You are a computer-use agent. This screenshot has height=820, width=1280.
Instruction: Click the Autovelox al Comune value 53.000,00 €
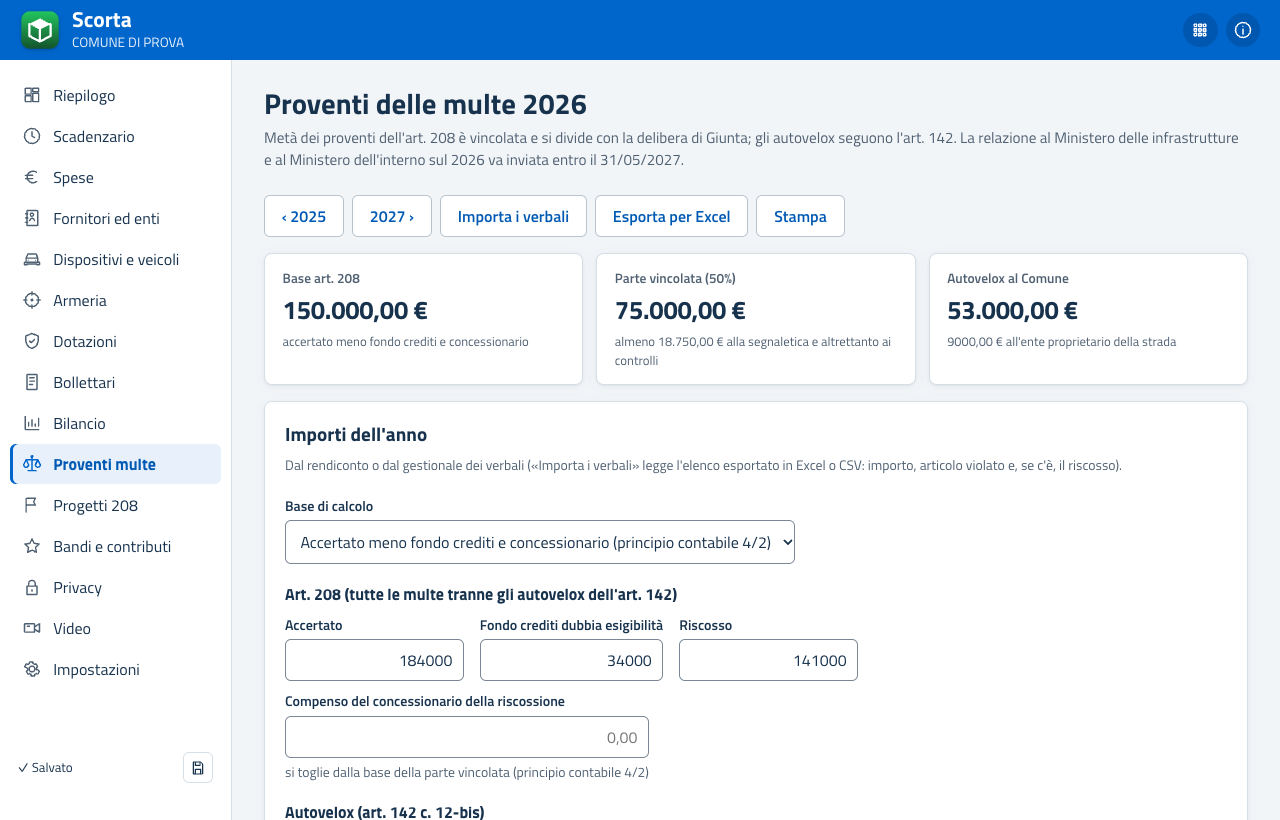coord(1012,310)
